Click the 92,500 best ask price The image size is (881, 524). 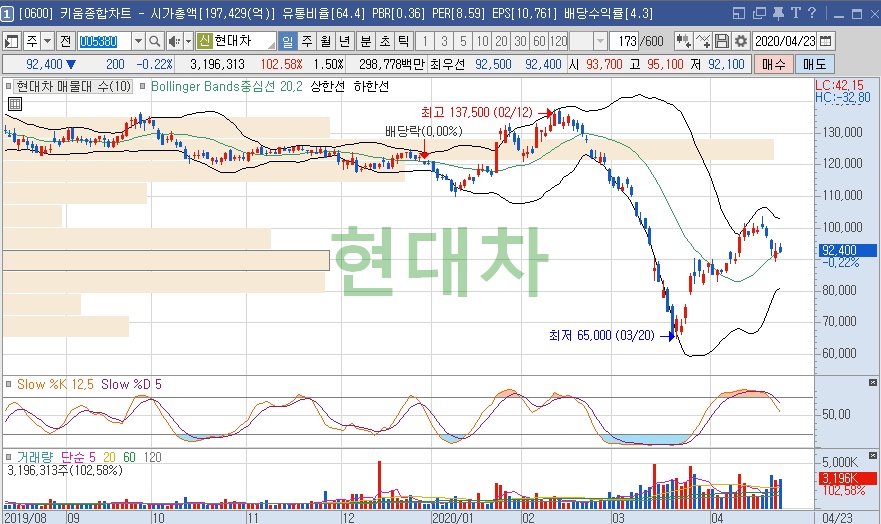click(493, 65)
